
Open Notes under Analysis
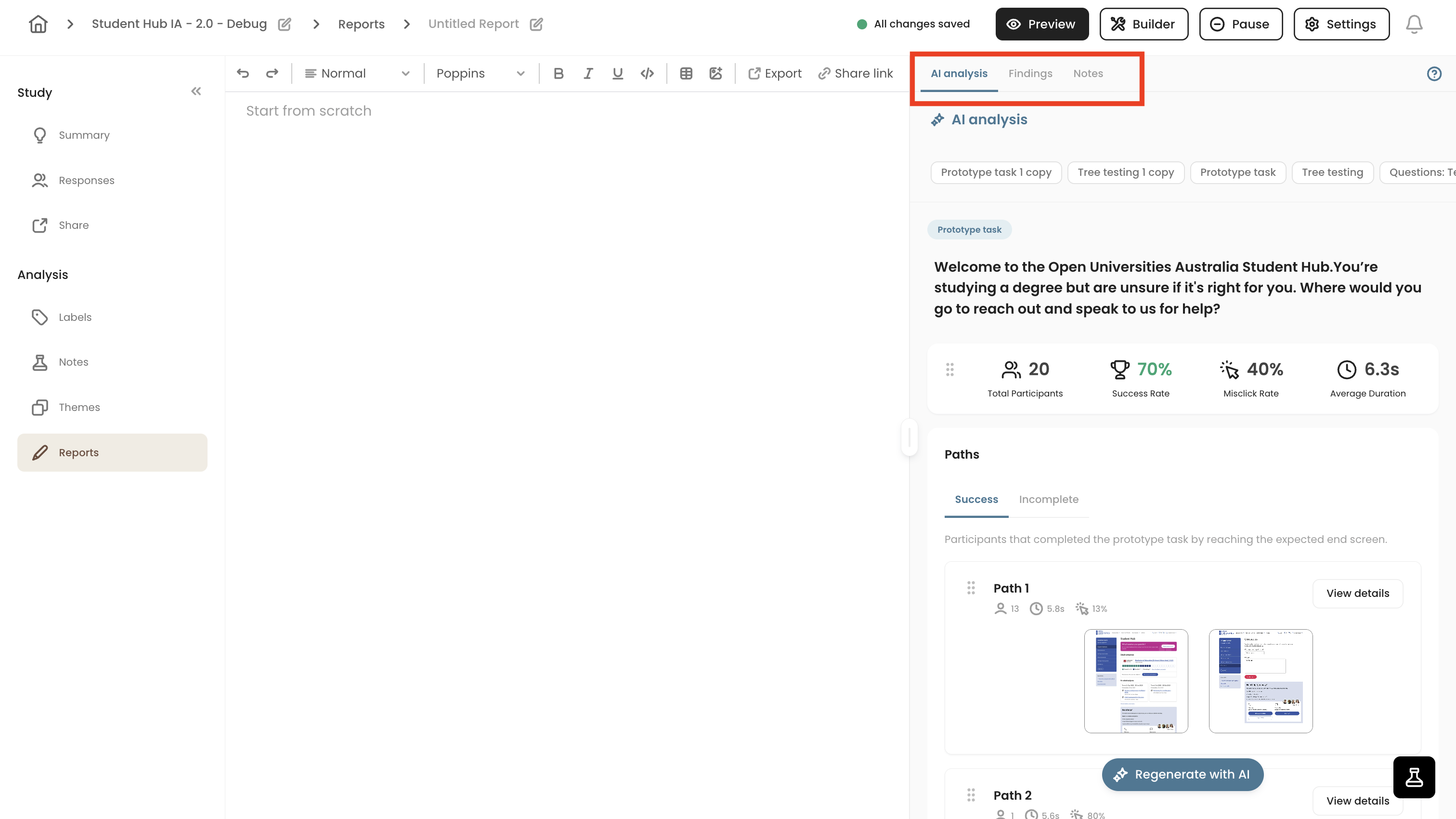pyautogui.click(x=112, y=362)
